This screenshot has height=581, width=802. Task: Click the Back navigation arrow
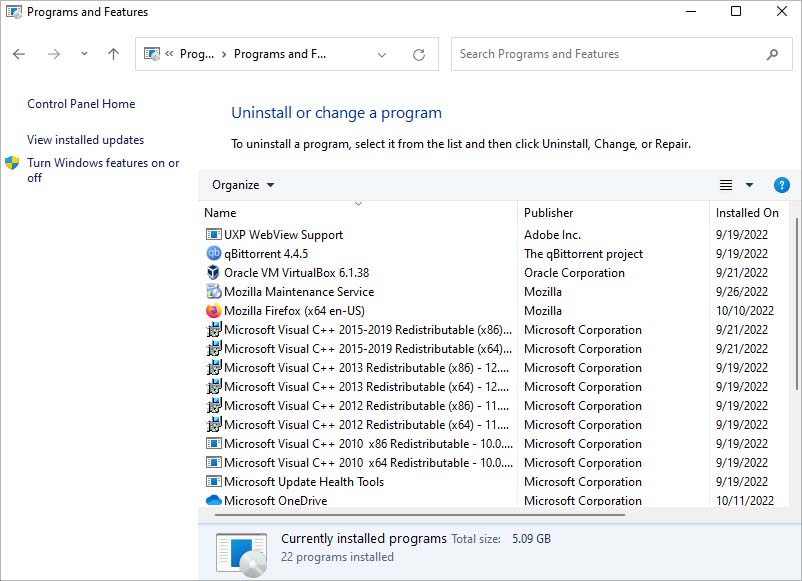(x=19, y=54)
